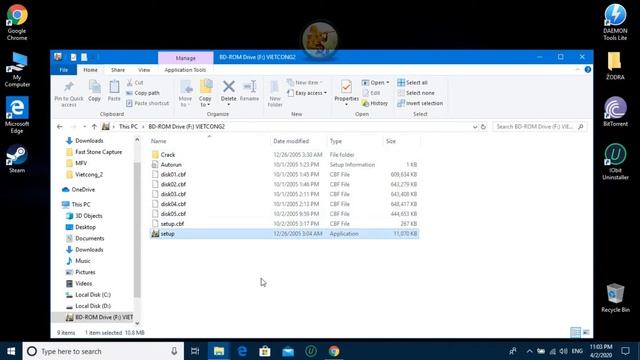Switch to the Home ribbon tab
This screenshot has width=640, height=360.
click(x=90, y=70)
